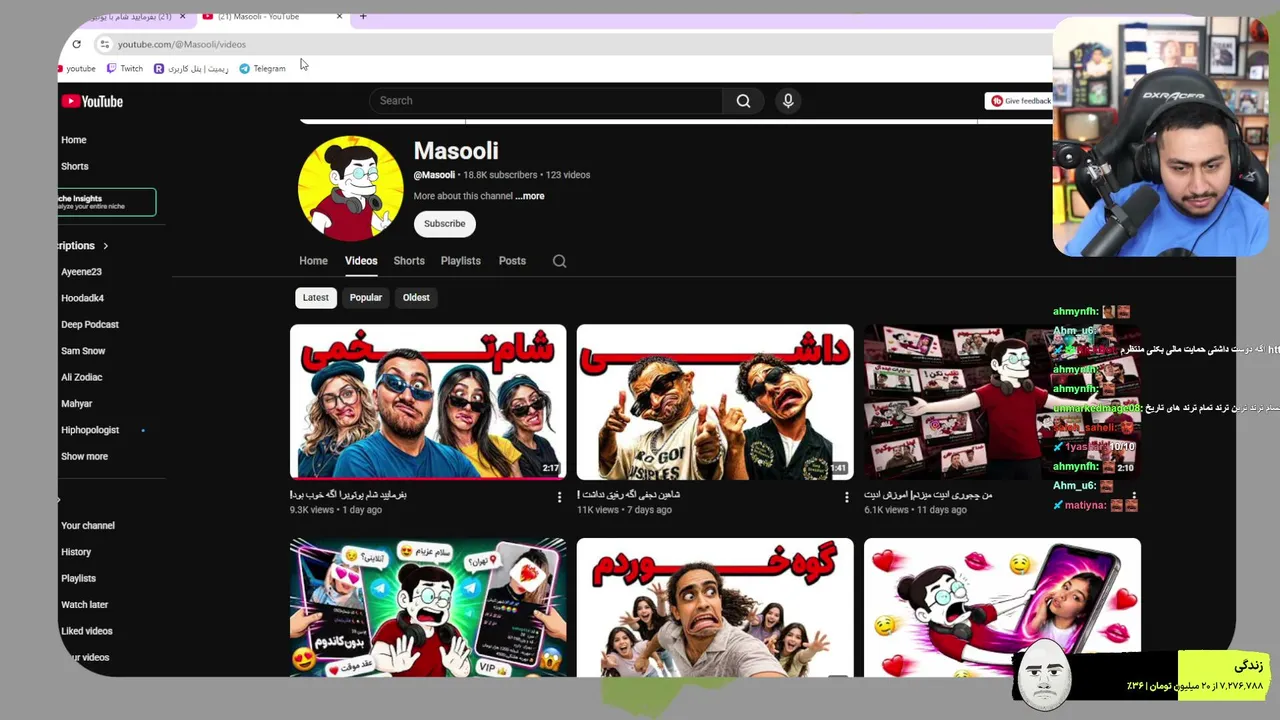Open the ریمیت پنل کاربری bookmark

coord(191,69)
